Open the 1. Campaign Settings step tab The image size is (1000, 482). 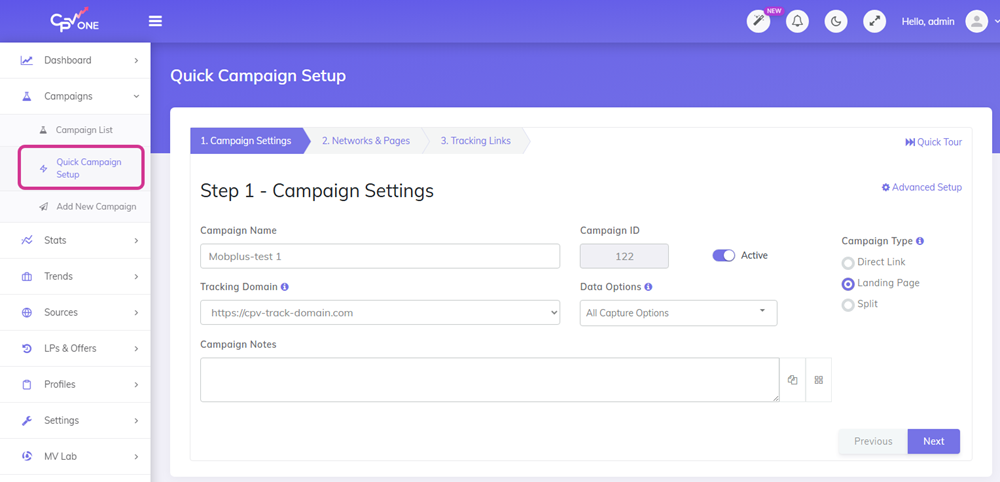coord(246,141)
